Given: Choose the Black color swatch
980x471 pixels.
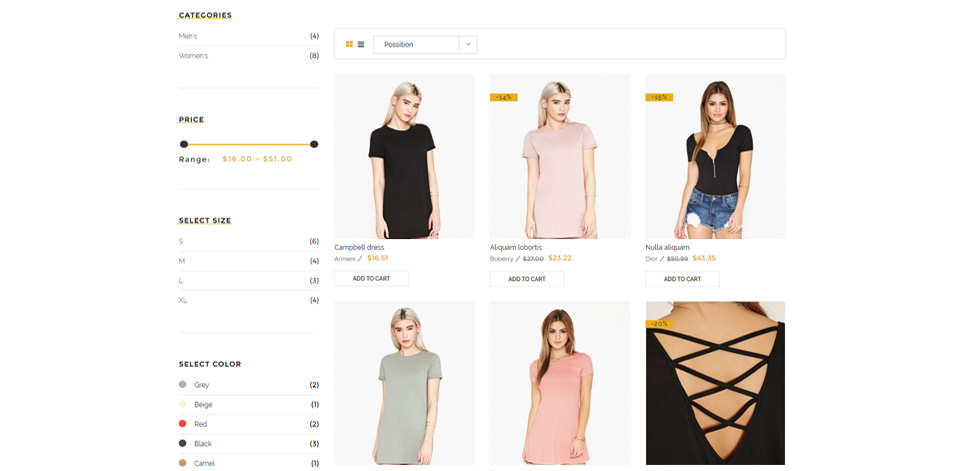Looking at the screenshot, I should point(182,444).
